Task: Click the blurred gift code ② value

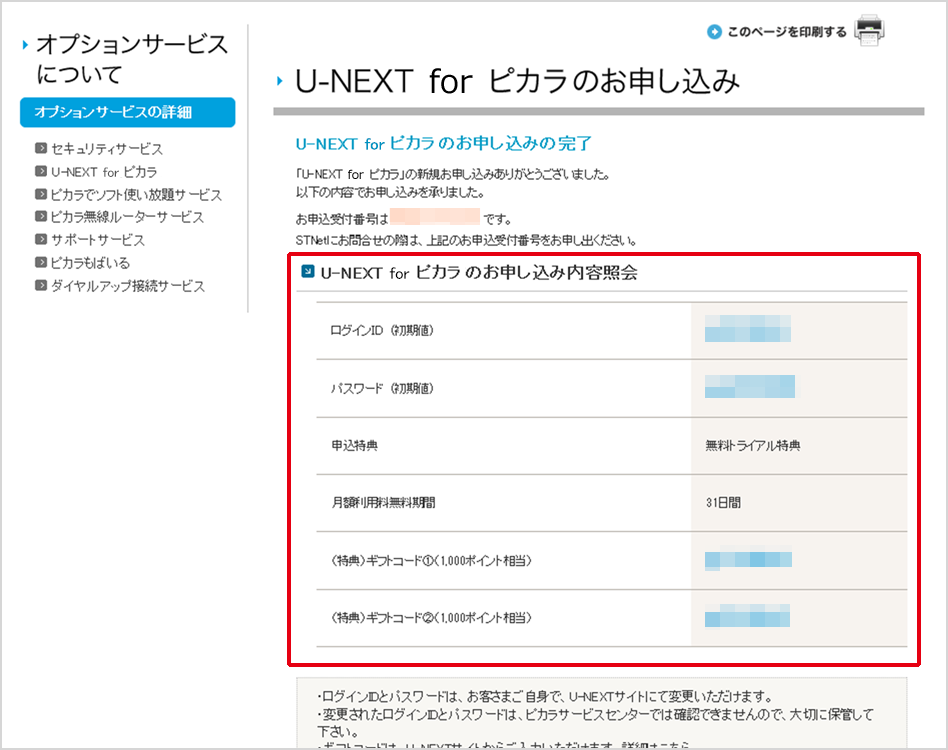Action: pyautogui.click(x=747, y=615)
